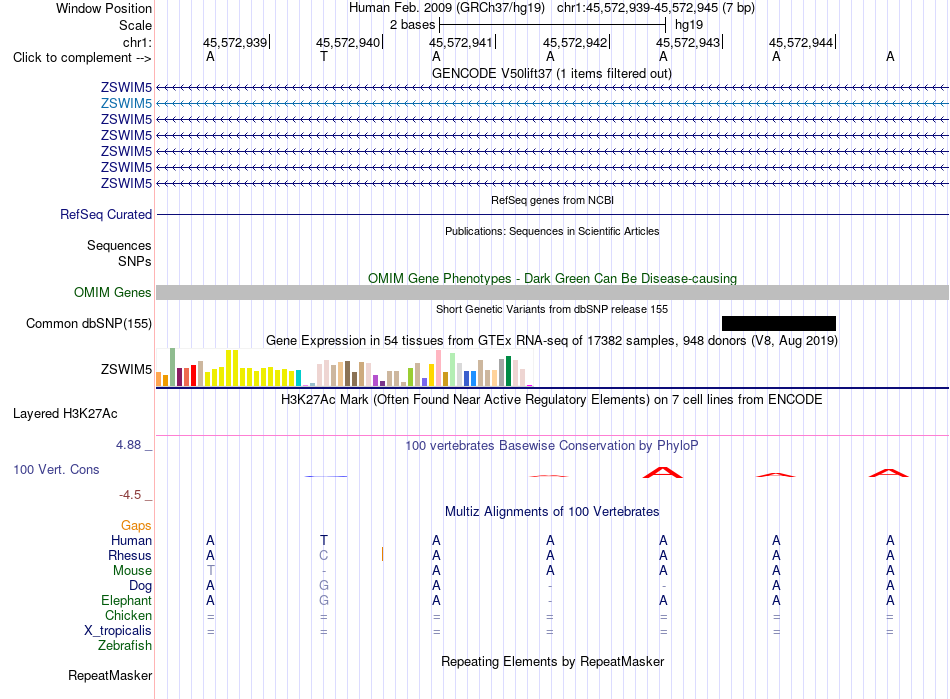The height and width of the screenshot is (699, 950).
Task: Click the Click to complement label
Action: (82, 58)
